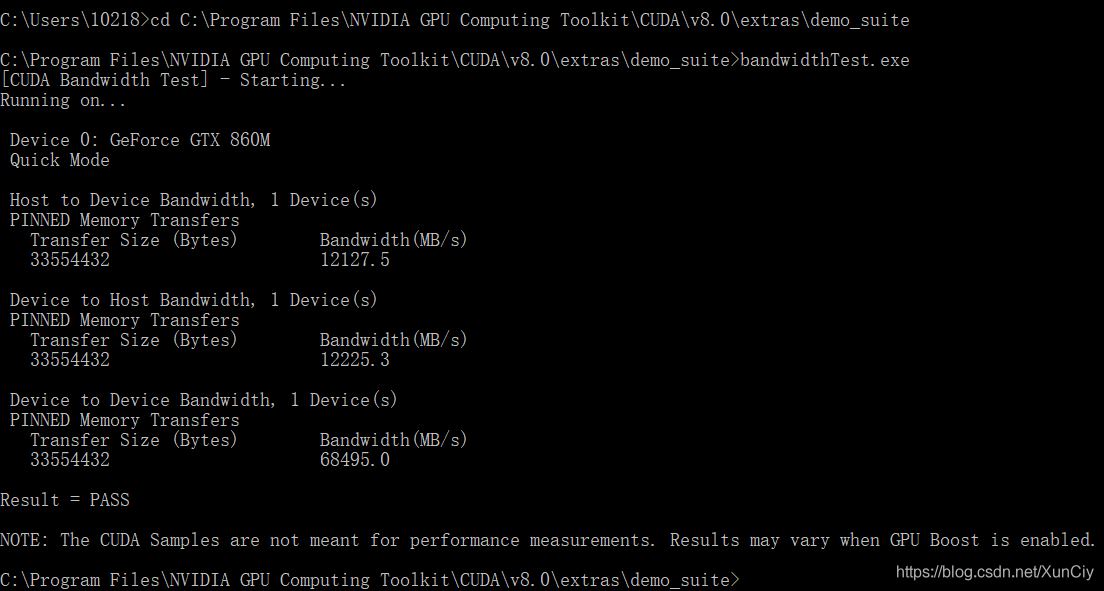Click the blog.csdn.net/XunCiy watermark link
Screen dimensions: 1104x591
(994, 571)
